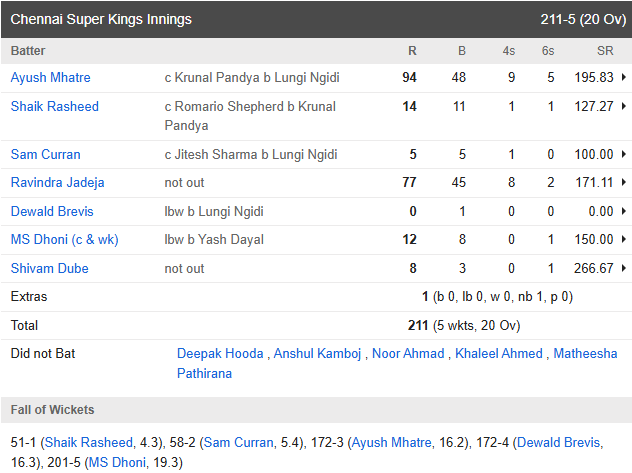Open Shaik Rasheed batter profile link
The height and width of the screenshot is (473, 632).
pos(54,106)
